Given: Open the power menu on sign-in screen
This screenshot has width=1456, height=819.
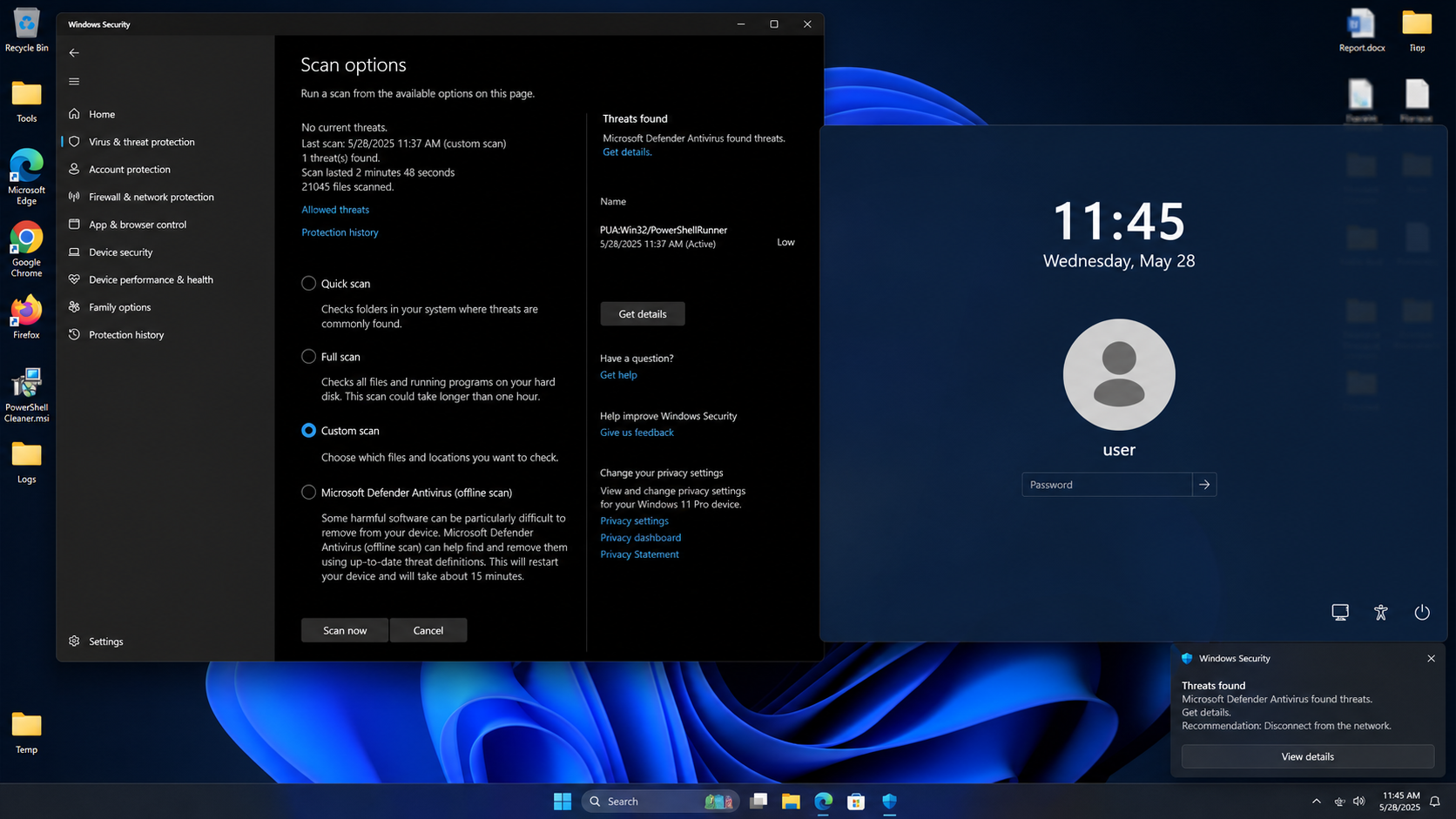Looking at the screenshot, I should 1422,613.
